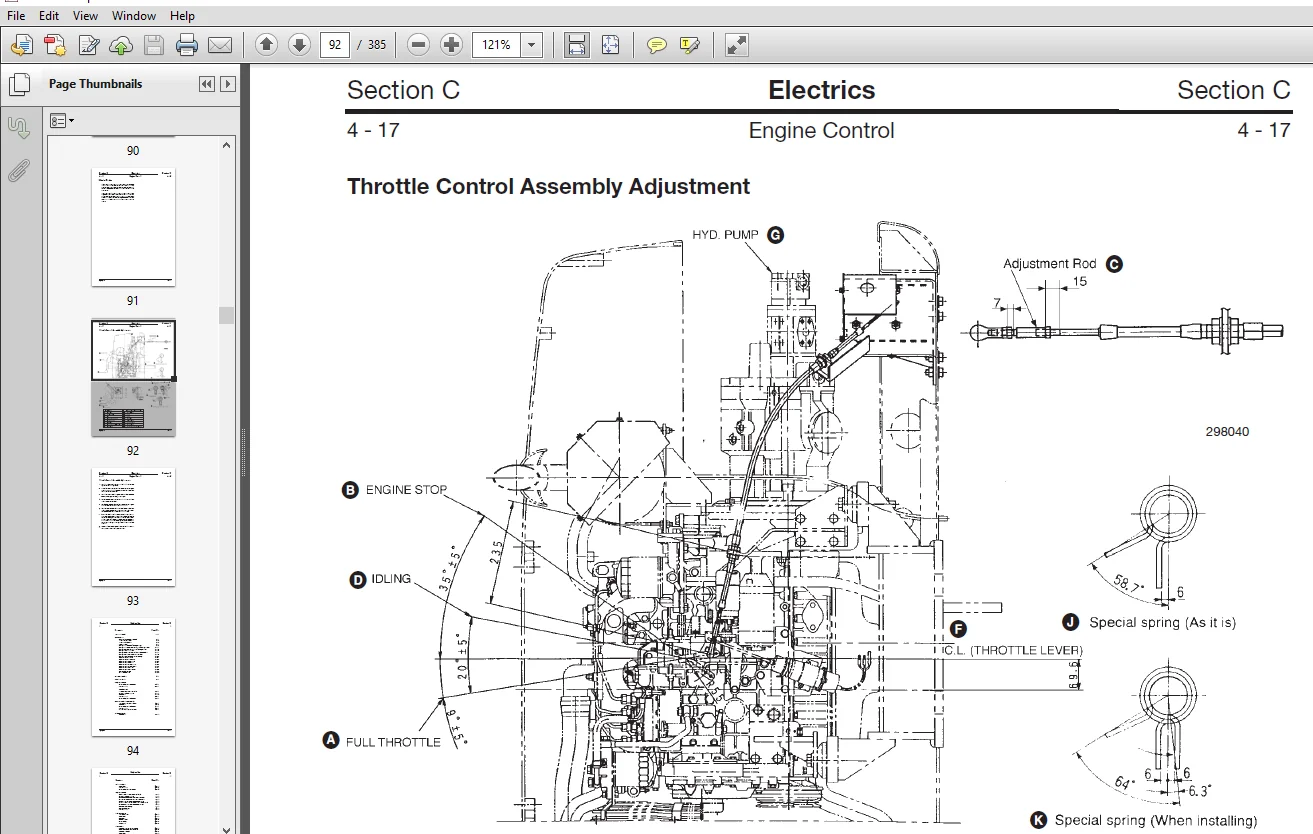The image size is (1313, 834).
Task: Click the page number field showing 92
Action: tap(333, 45)
